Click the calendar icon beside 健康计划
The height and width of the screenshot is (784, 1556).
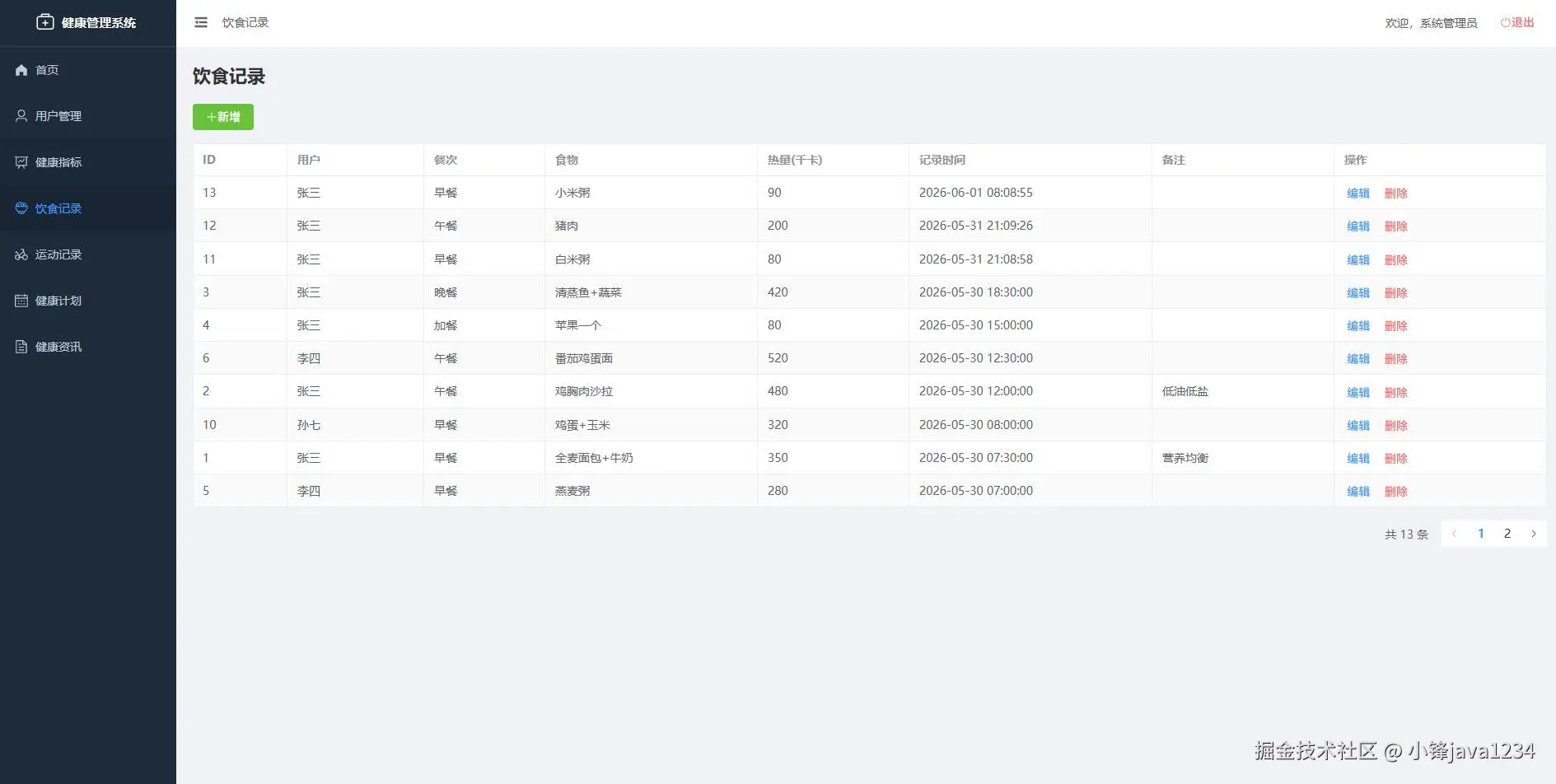pyautogui.click(x=21, y=301)
